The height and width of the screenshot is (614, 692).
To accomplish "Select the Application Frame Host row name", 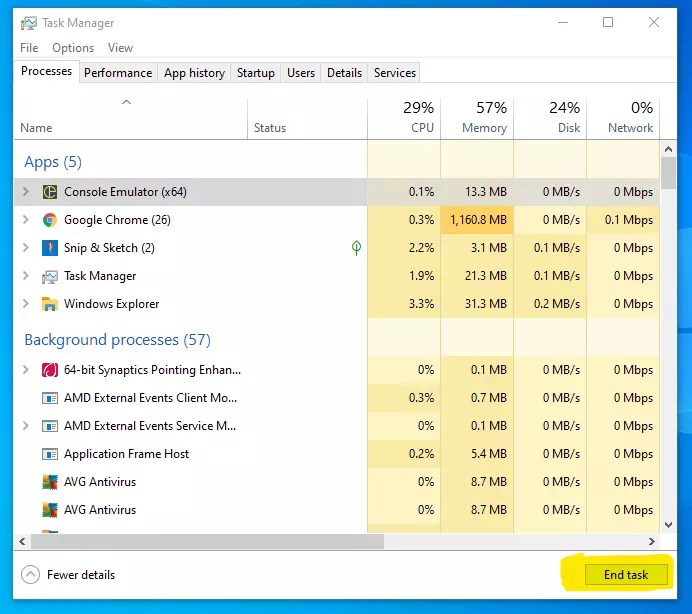I will (x=126, y=454).
